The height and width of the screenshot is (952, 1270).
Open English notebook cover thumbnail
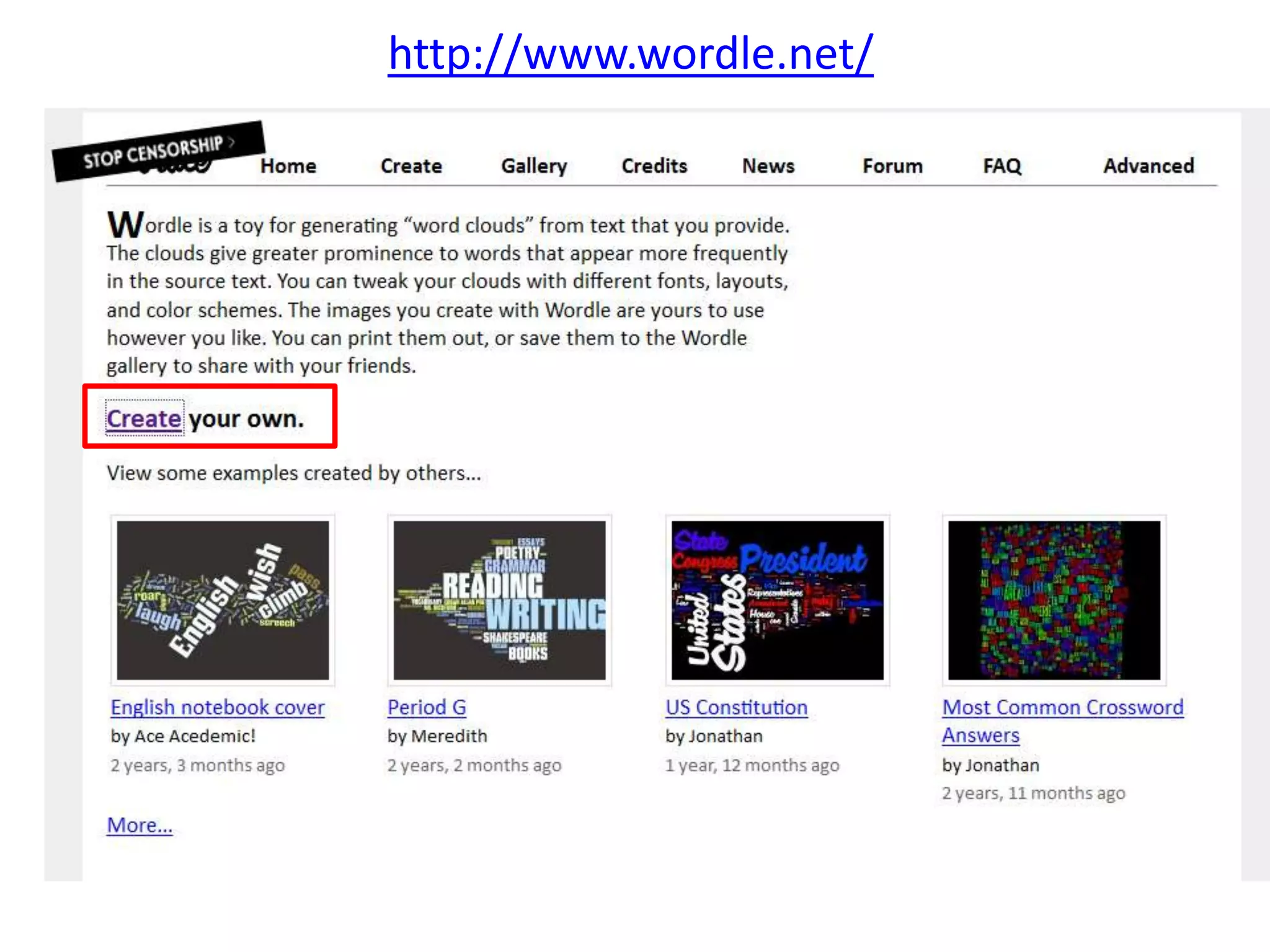click(223, 600)
